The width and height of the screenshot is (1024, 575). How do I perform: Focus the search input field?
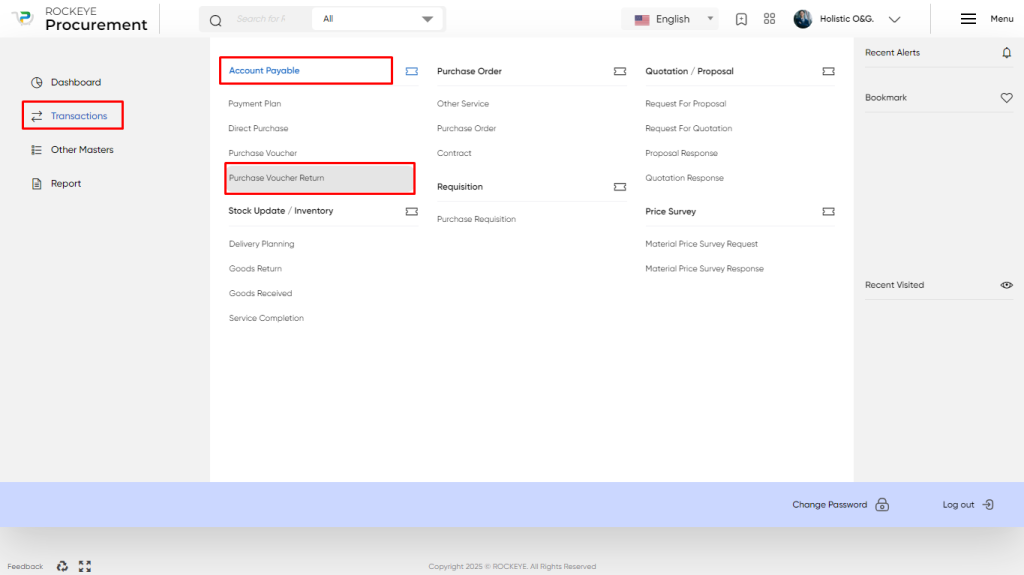(x=269, y=19)
